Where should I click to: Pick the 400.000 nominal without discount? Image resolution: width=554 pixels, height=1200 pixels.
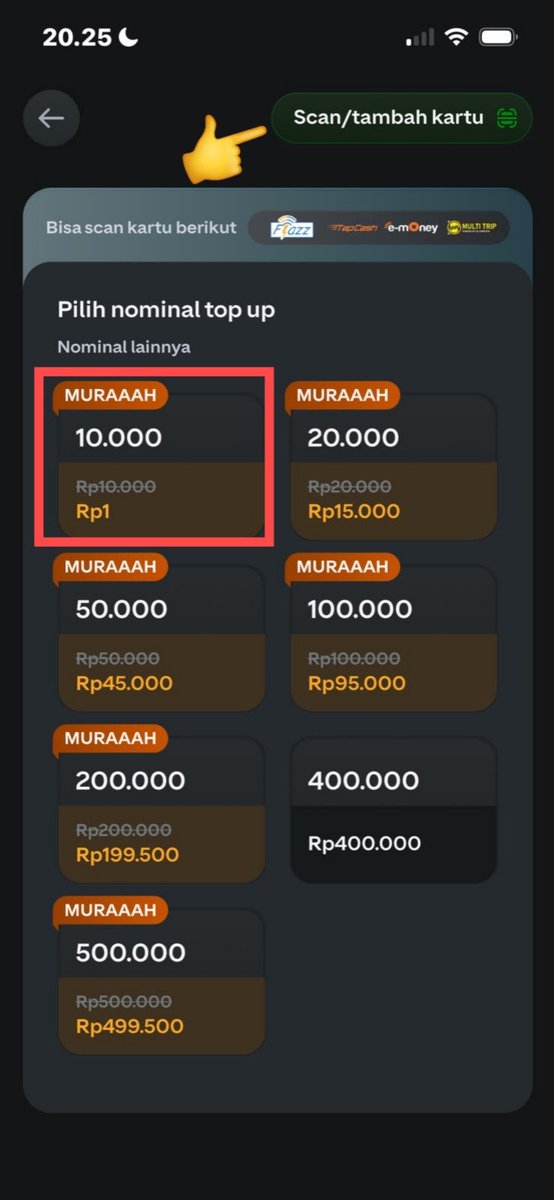[393, 811]
